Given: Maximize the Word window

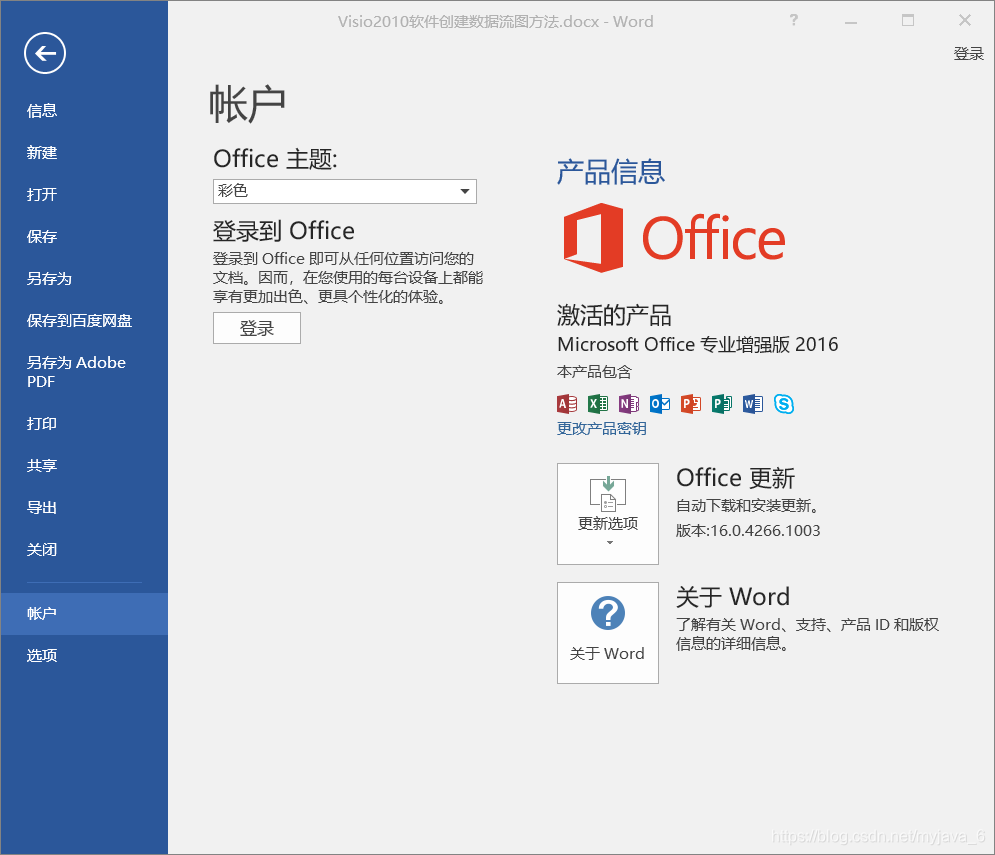Looking at the screenshot, I should [908, 21].
